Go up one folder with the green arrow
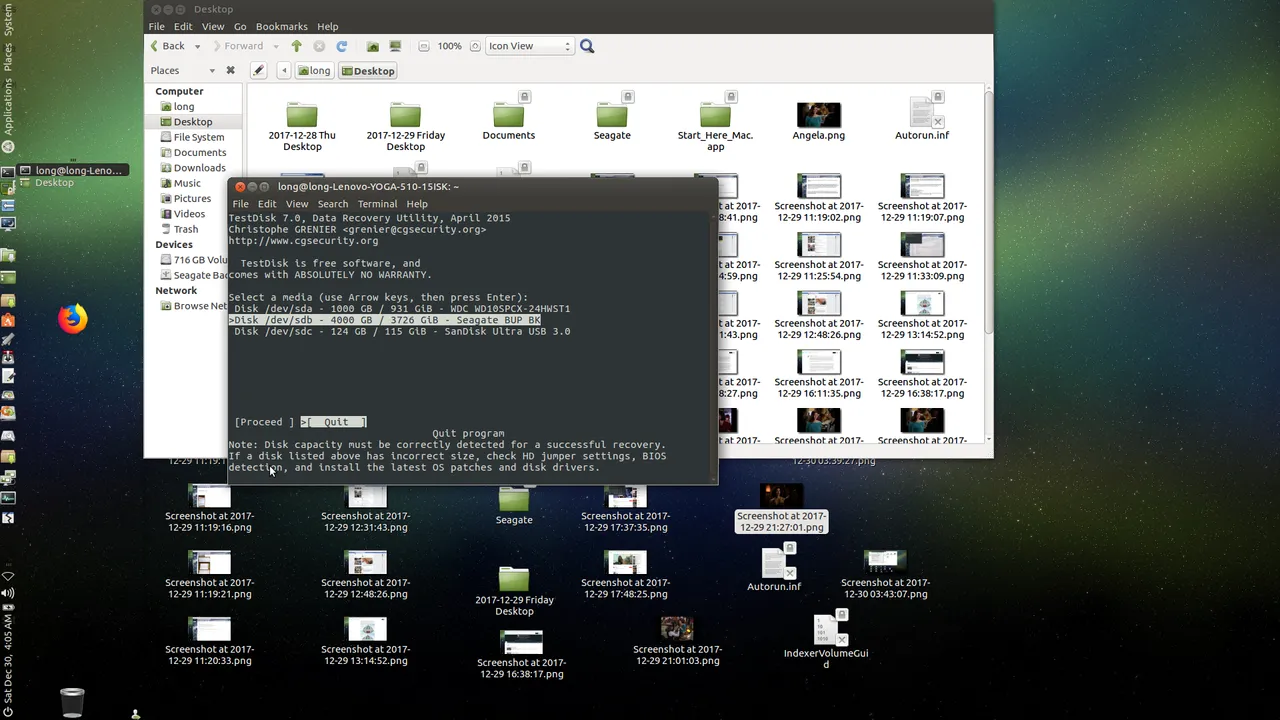 pos(296,46)
